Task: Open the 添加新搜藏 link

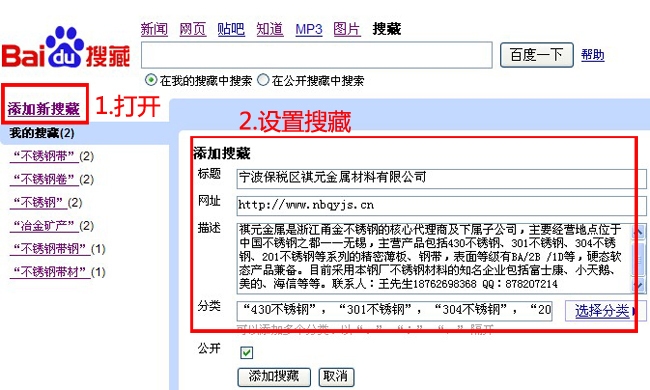Action: pyautogui.click(x=44, y=109)
